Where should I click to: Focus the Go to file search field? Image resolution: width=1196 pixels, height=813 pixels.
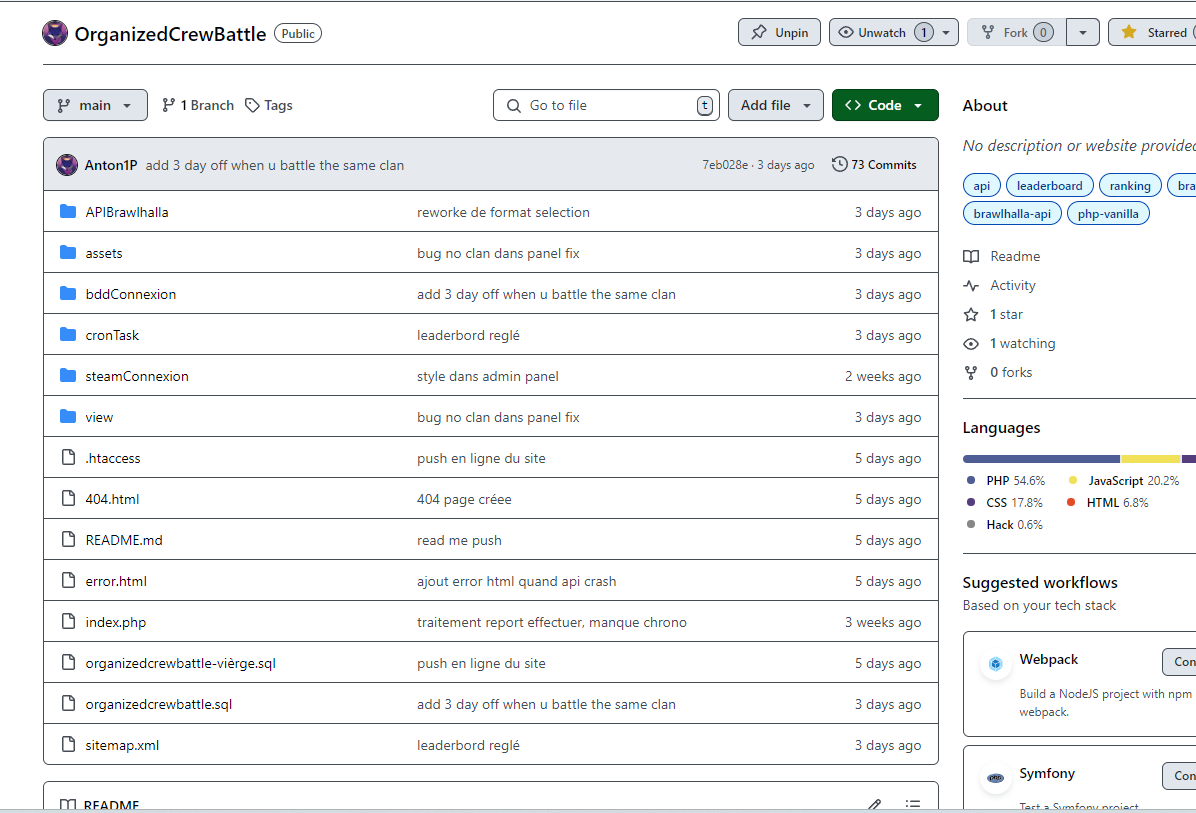pyautogui.click(x=606, y=105)
